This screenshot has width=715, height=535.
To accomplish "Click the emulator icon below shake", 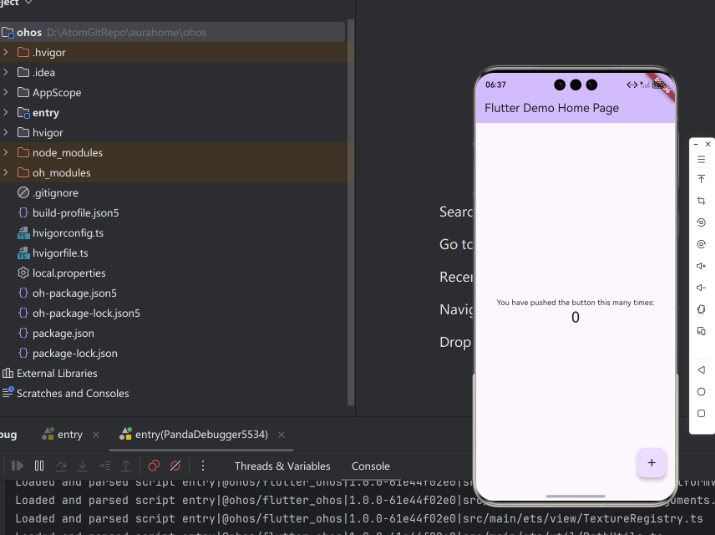I will pyautogui.click(x=701, y=331).
